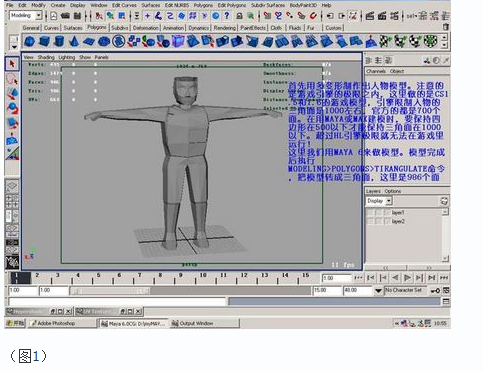Click the translucent purple cube shelf icon

(178, 42)
